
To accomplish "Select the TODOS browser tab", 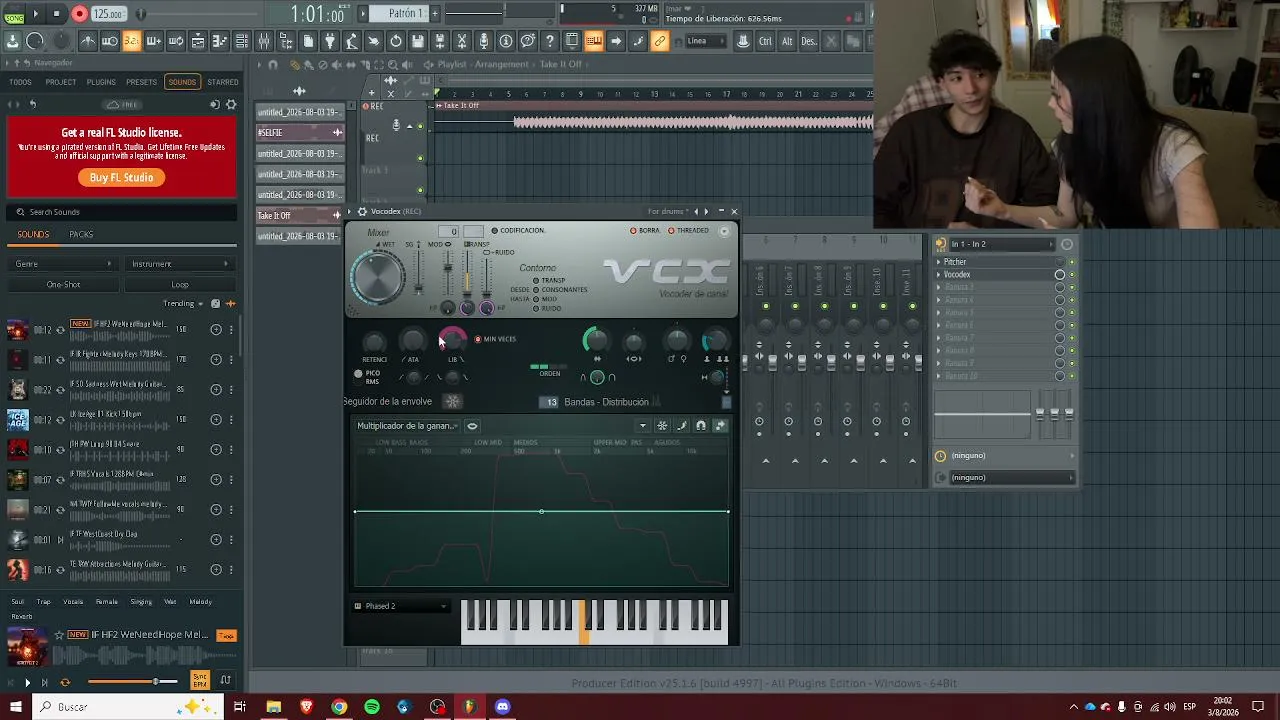I will tap(20, 82).
